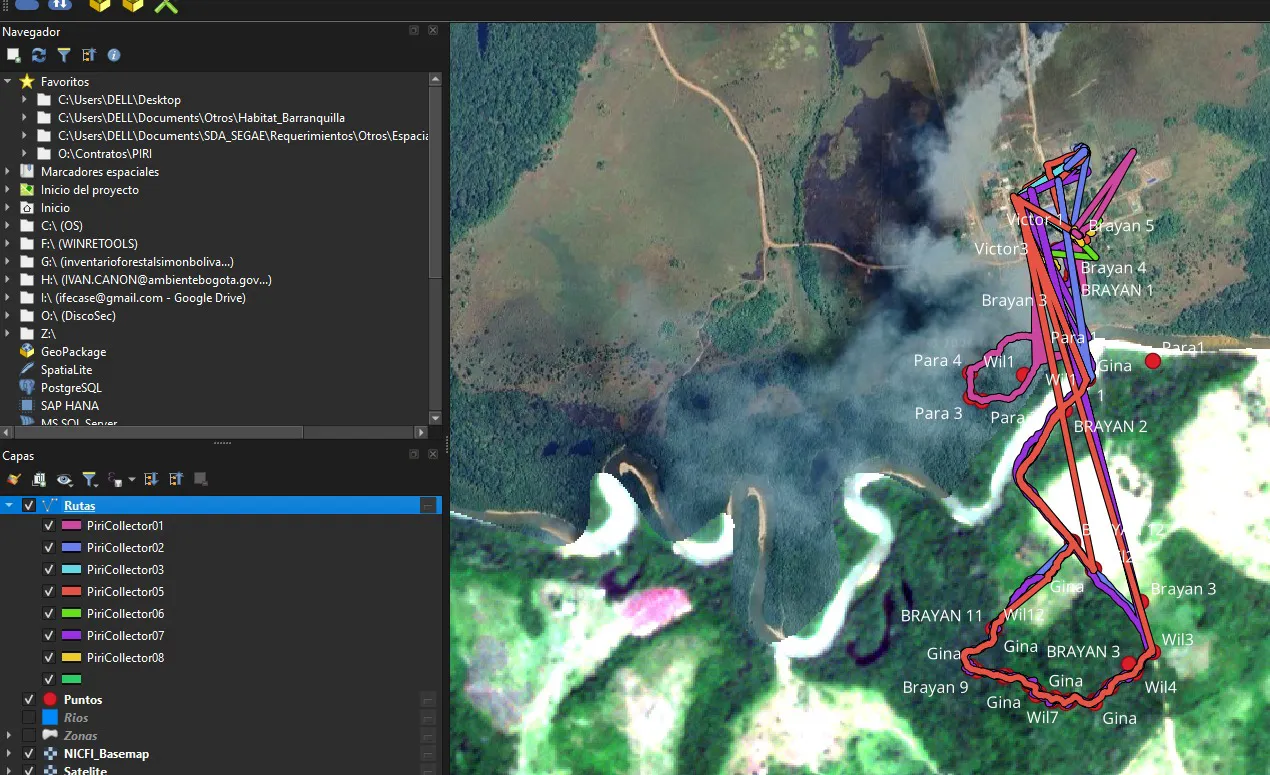
Task: Expand the Marcadores espaciales node
Action: coord(8,172)
